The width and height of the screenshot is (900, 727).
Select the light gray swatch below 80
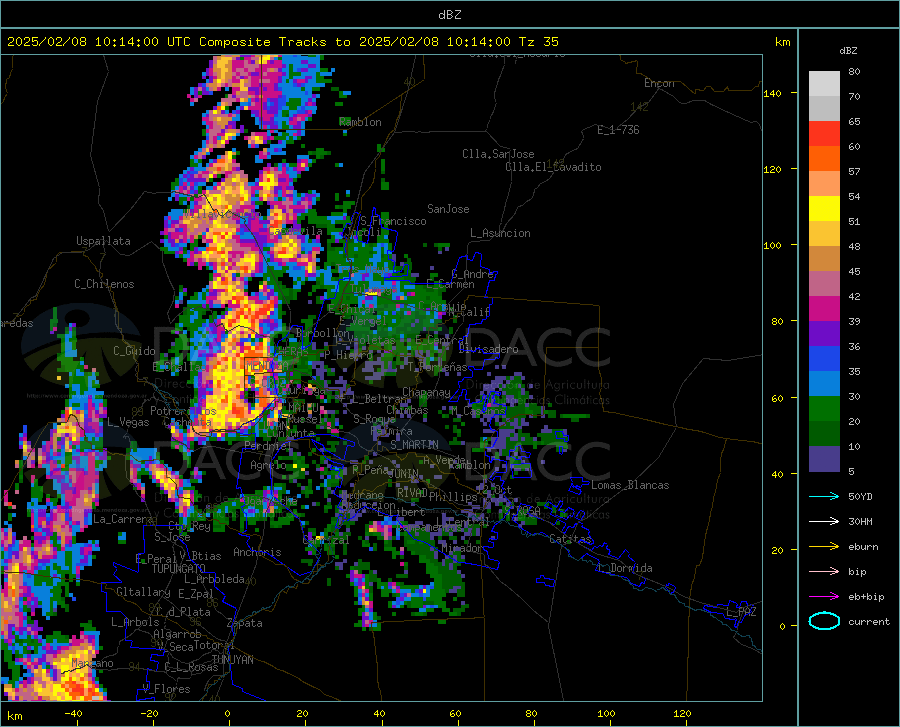(x=824, y=84)
